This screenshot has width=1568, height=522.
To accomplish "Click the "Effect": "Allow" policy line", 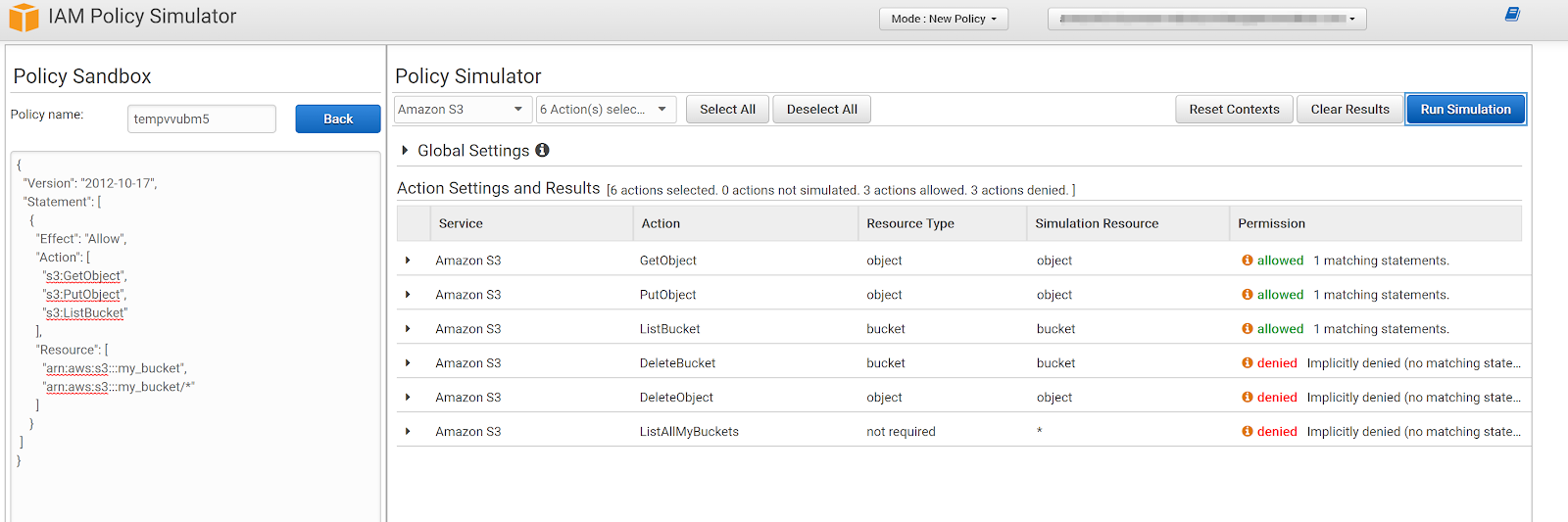I will click(x=81, y=239).
